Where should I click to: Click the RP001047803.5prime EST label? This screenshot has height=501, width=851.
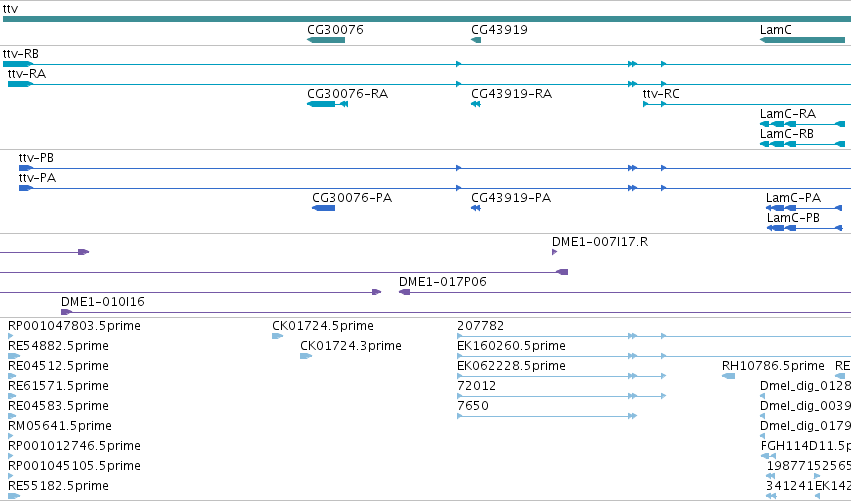click(x=74, y=326)
